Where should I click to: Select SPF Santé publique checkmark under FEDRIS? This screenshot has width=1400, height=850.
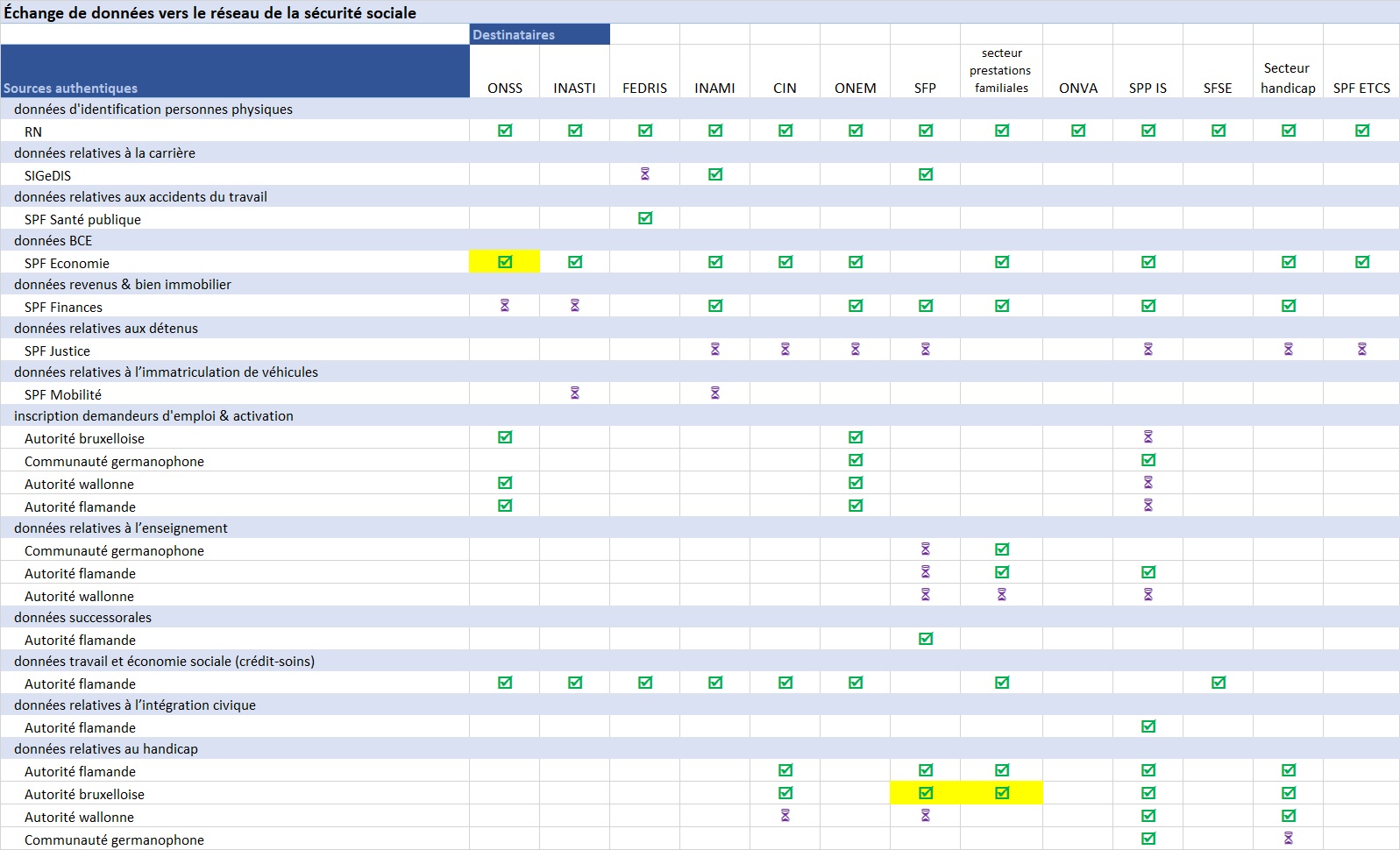click(645, 218)
